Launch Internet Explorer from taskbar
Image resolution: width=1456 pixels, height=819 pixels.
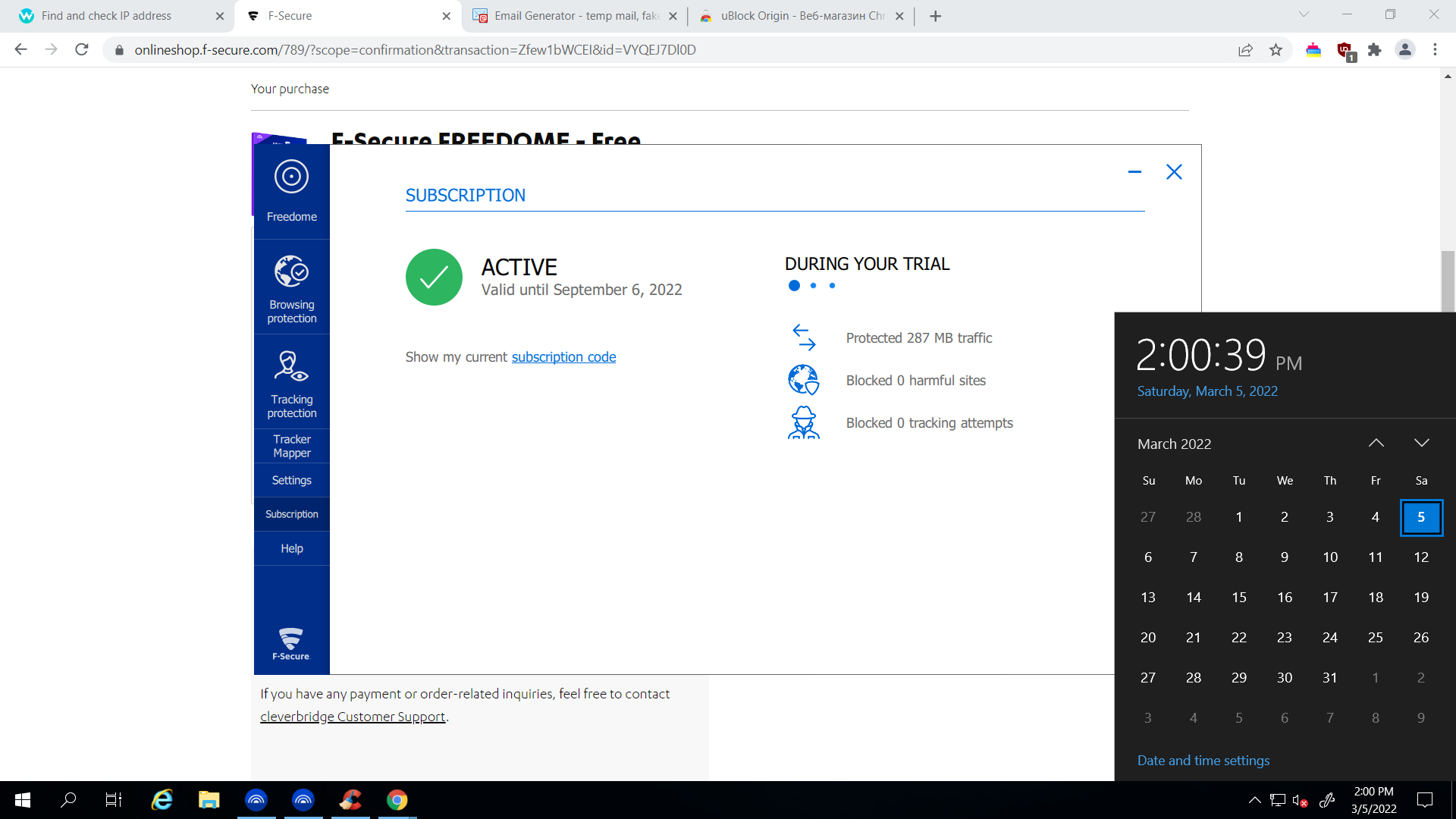(x=162, y=800)
